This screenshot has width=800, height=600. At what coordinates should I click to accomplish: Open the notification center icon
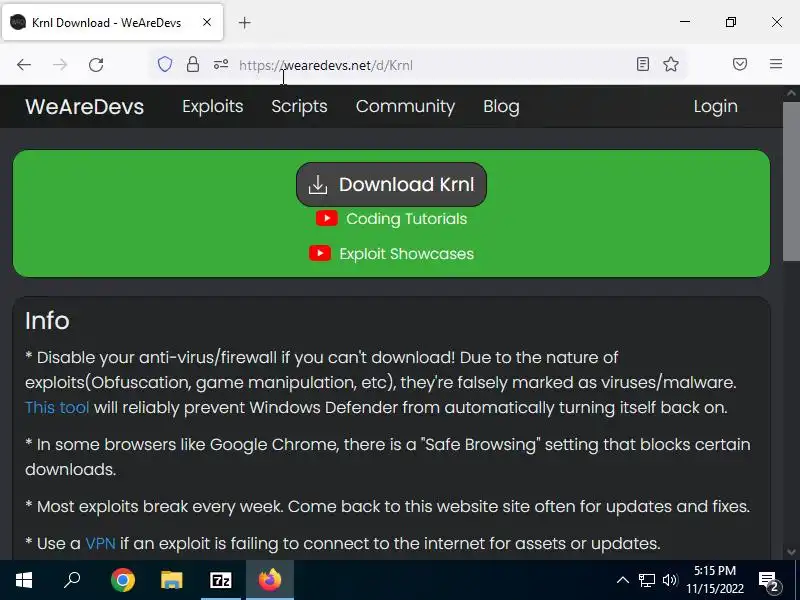coord(769,581)
